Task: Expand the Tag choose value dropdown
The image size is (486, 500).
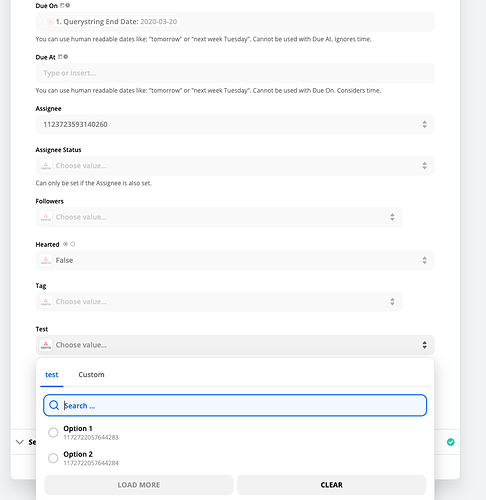Action: [x=219, y=302]
